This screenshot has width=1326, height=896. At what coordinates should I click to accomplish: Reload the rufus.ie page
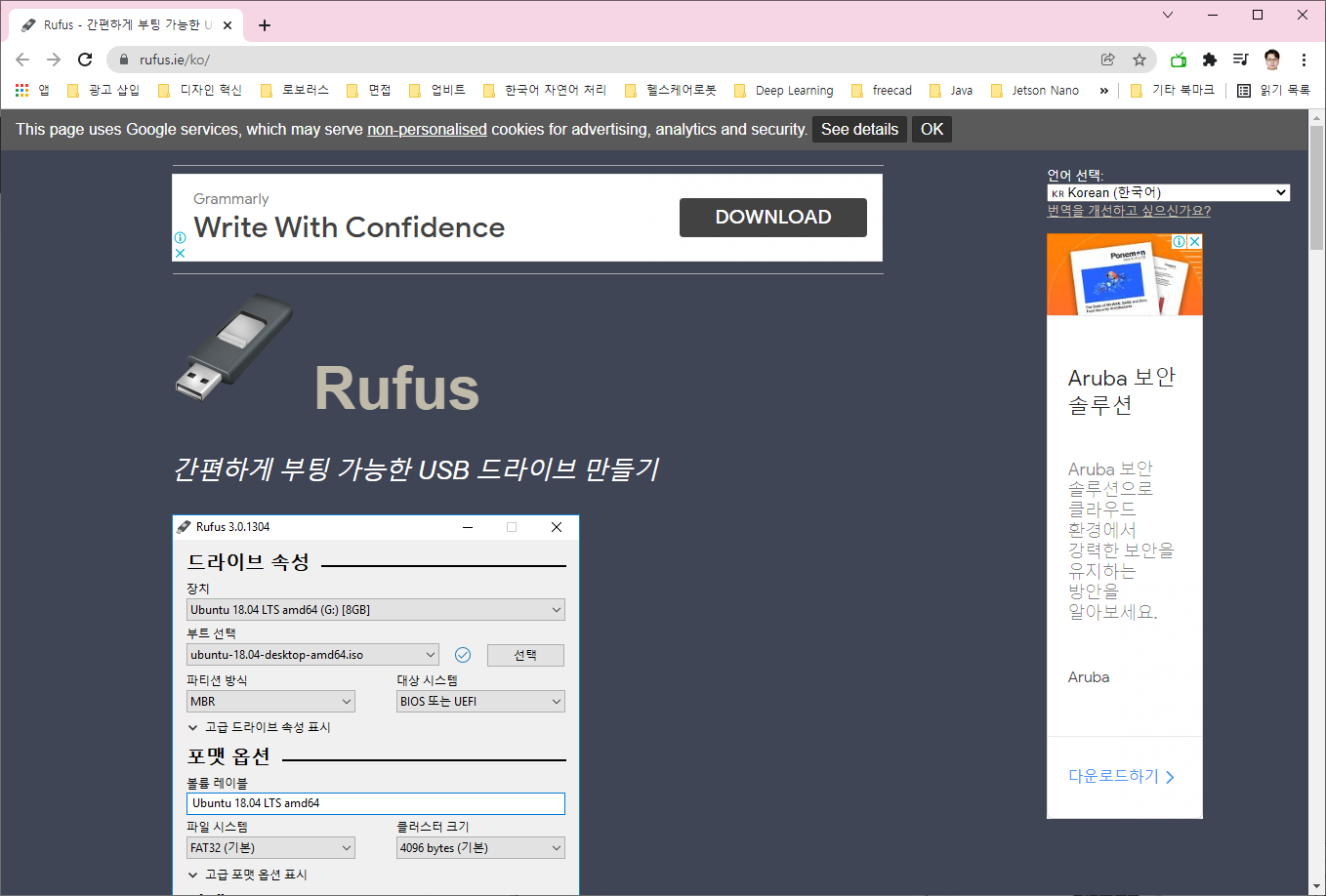(x=85, y=60)
